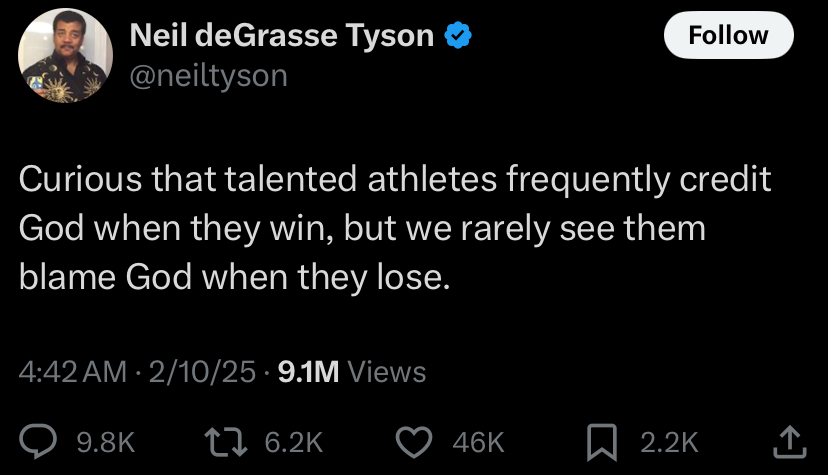
Task: Click the Views label beside 9.1M
Action: (x=387, y=372)
